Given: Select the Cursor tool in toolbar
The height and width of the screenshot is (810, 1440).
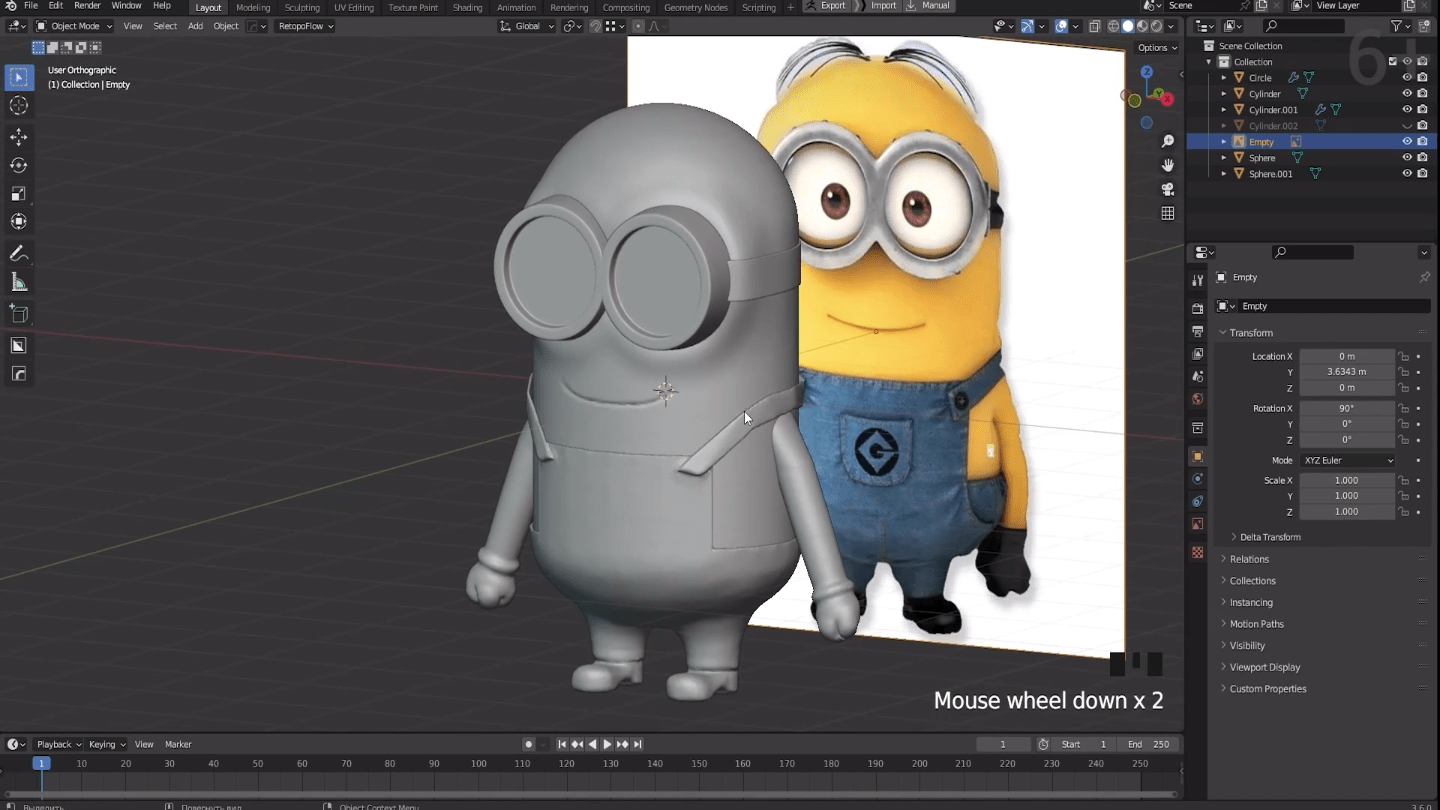Looking at the screenshot, I should point(18,106).
